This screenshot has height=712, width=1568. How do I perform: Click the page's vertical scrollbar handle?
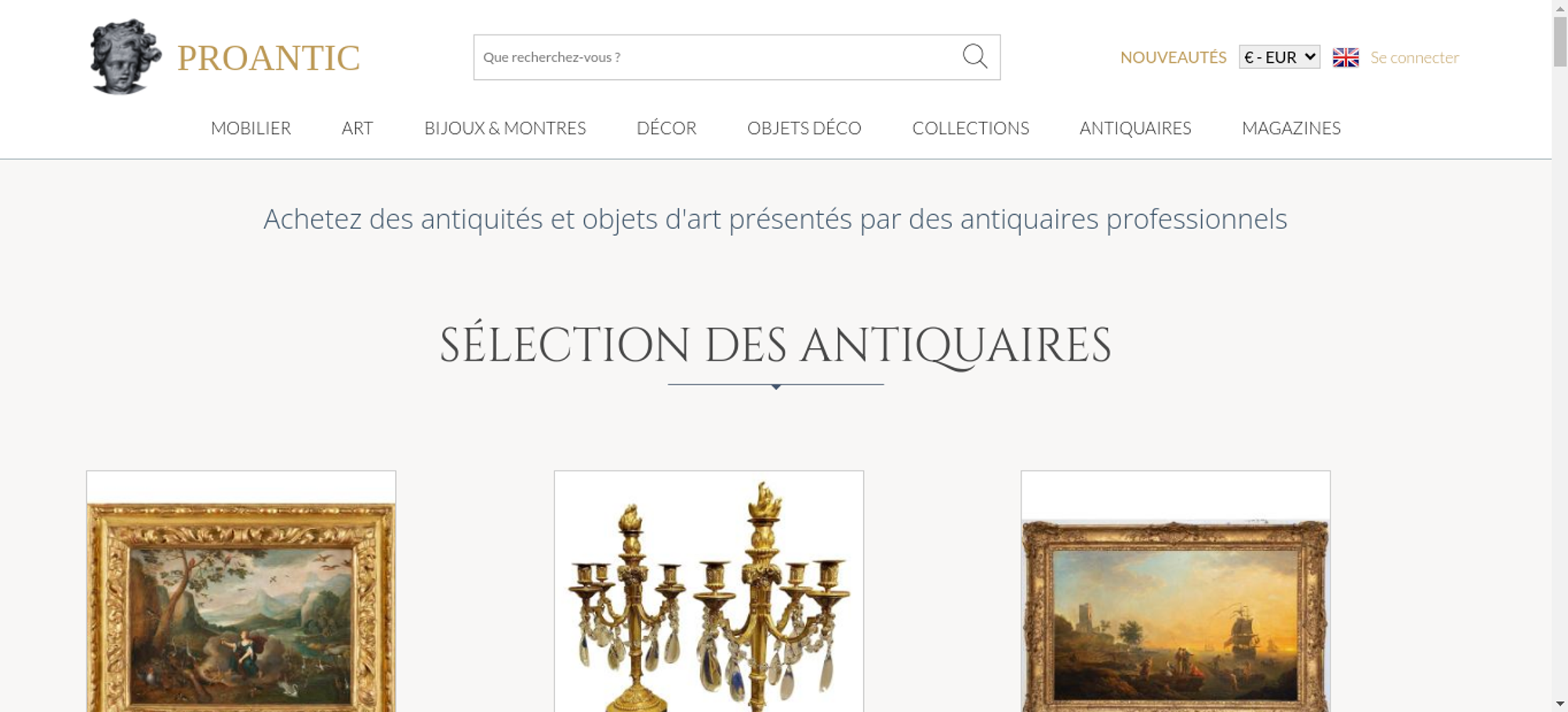[x=1560, y=41]
